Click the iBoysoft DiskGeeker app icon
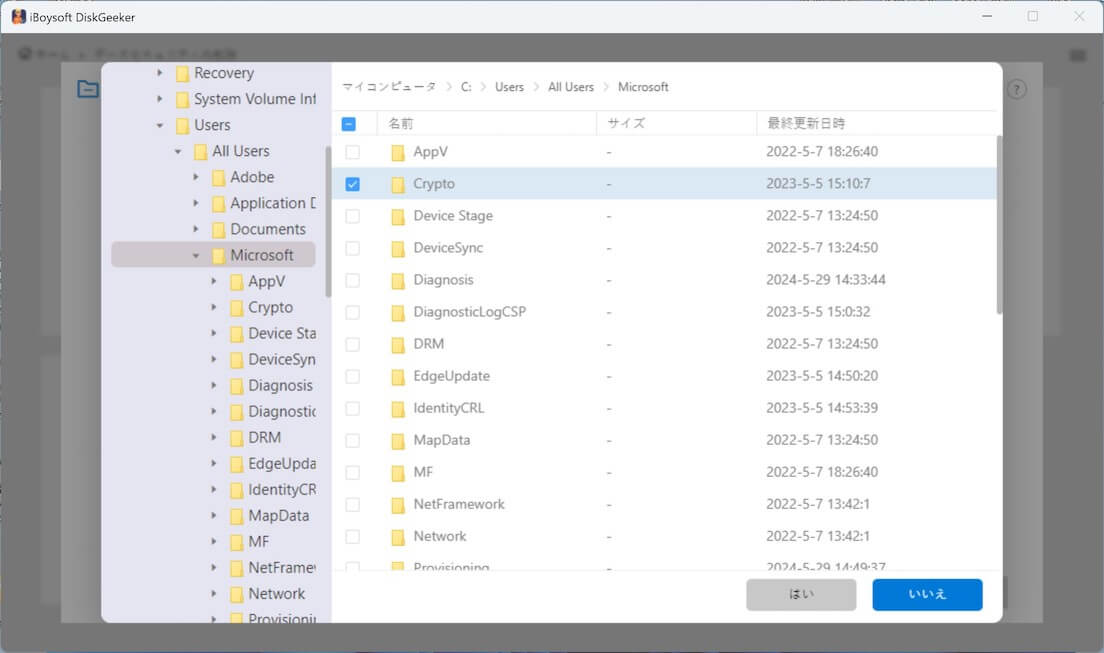This screenshot has width=1104, height=653. pyautogui.click(x=18, y=17)
